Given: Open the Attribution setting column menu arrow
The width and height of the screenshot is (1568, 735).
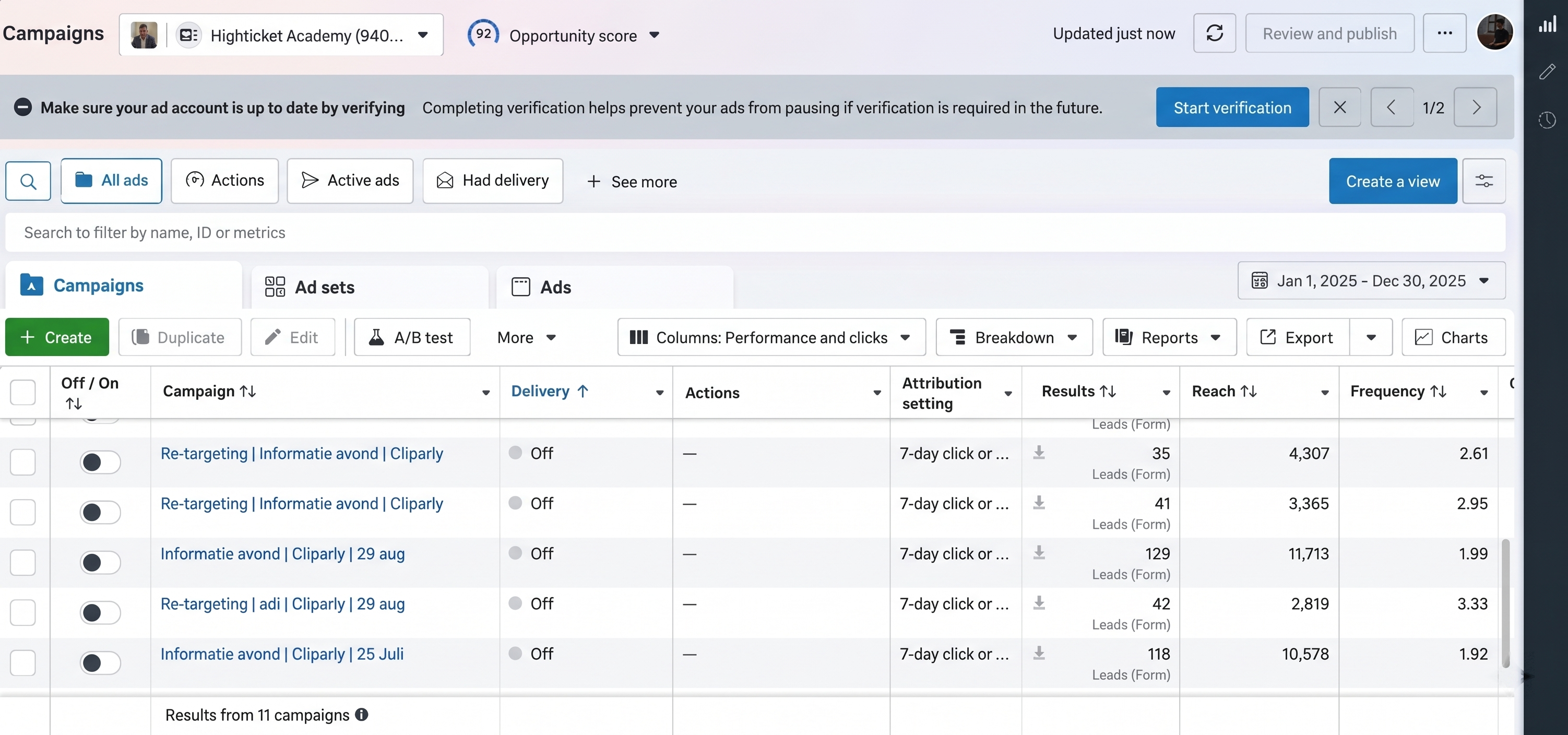Looking at the screenshot, I should pyautogui.click(x=1008, y=394).
